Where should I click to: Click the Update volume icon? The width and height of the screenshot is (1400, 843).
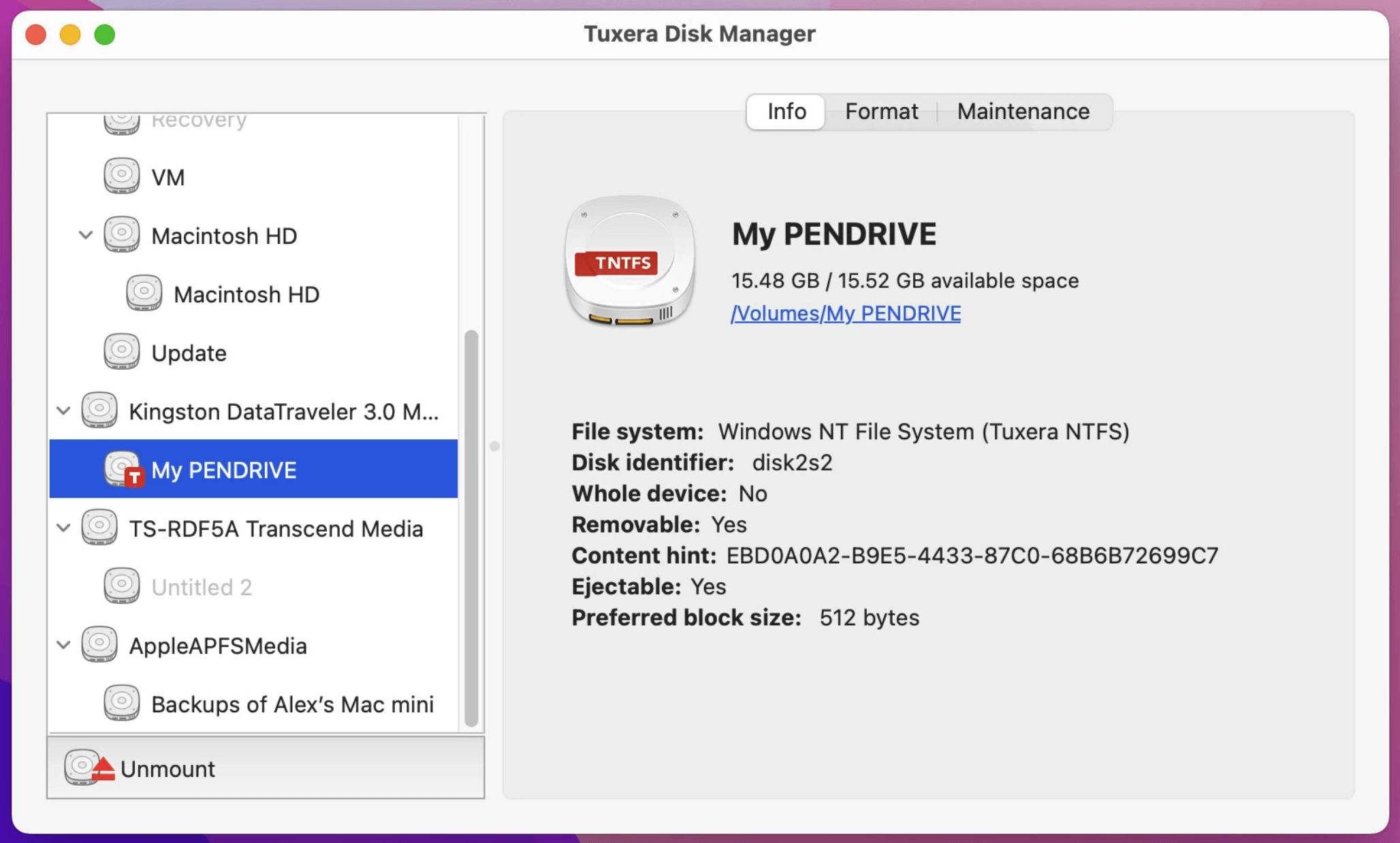123,352
